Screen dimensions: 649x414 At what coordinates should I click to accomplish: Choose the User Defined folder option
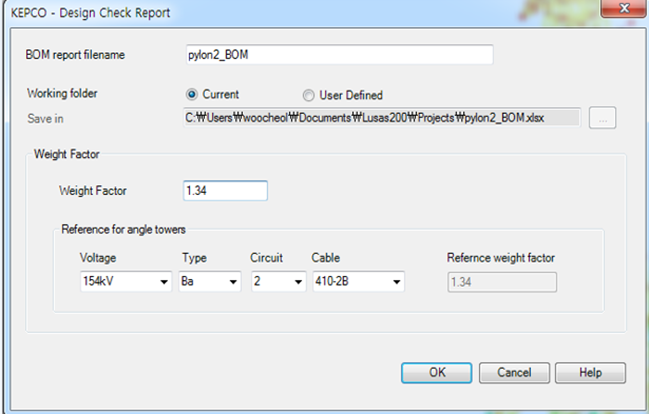coord(309,95)
